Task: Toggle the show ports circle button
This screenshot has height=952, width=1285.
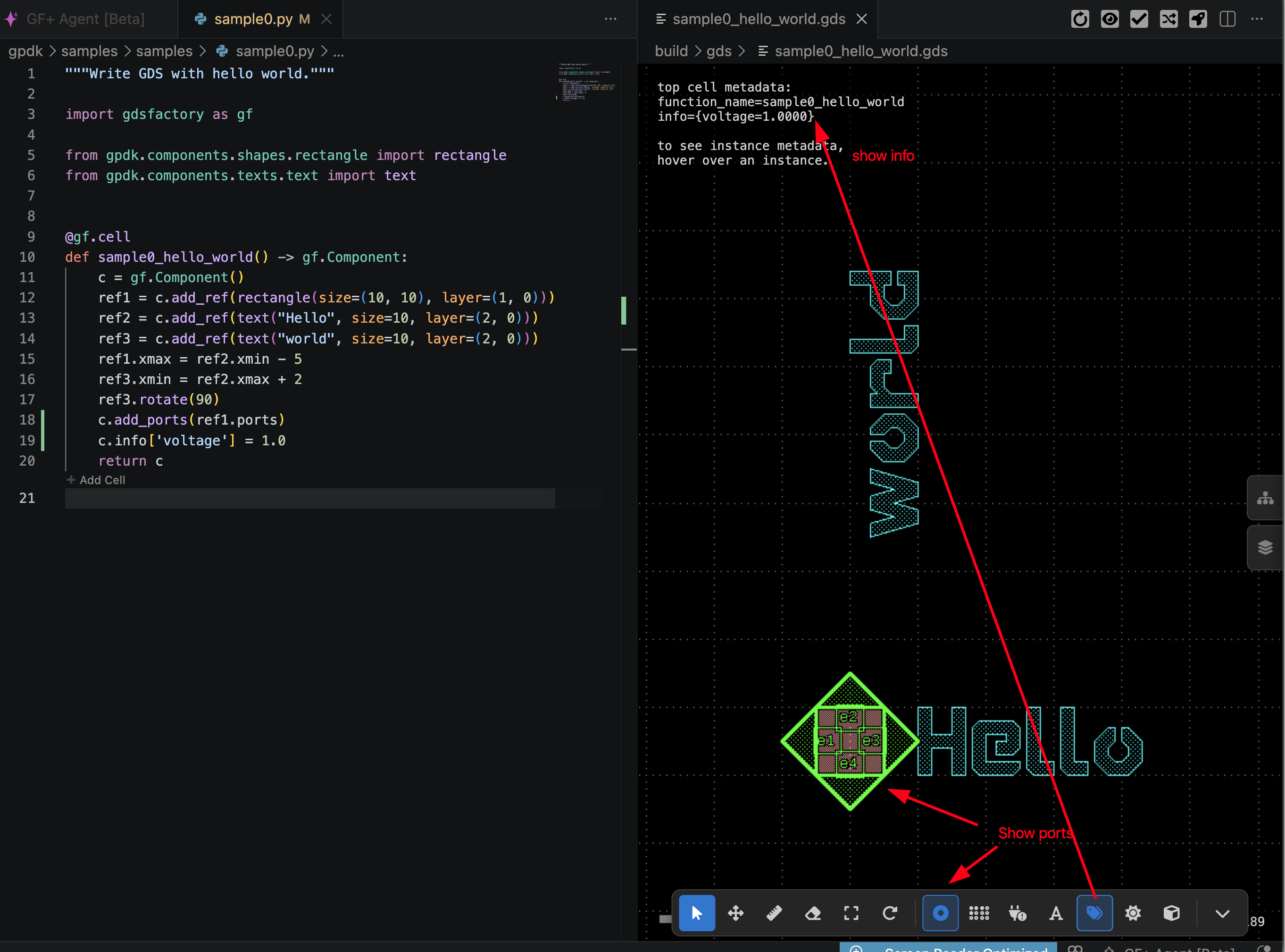Action: pos(941,913)
